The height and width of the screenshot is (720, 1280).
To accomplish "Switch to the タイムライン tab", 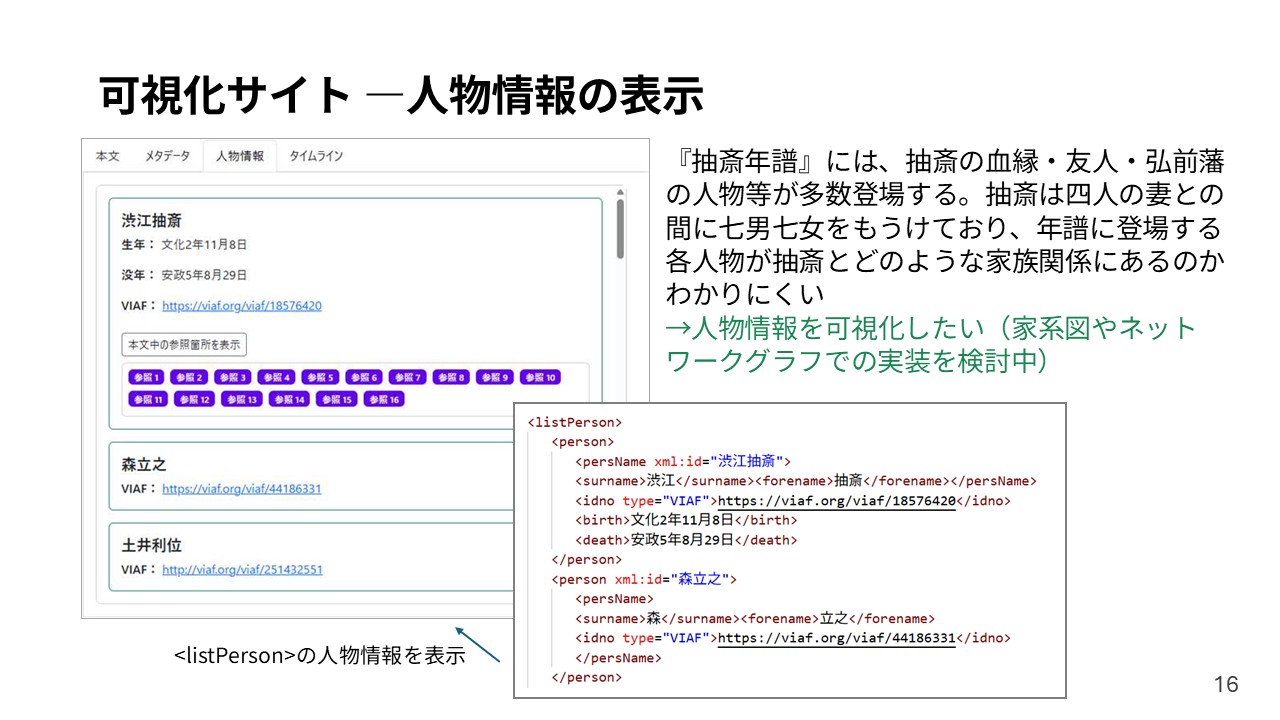I will click(316, 156).
